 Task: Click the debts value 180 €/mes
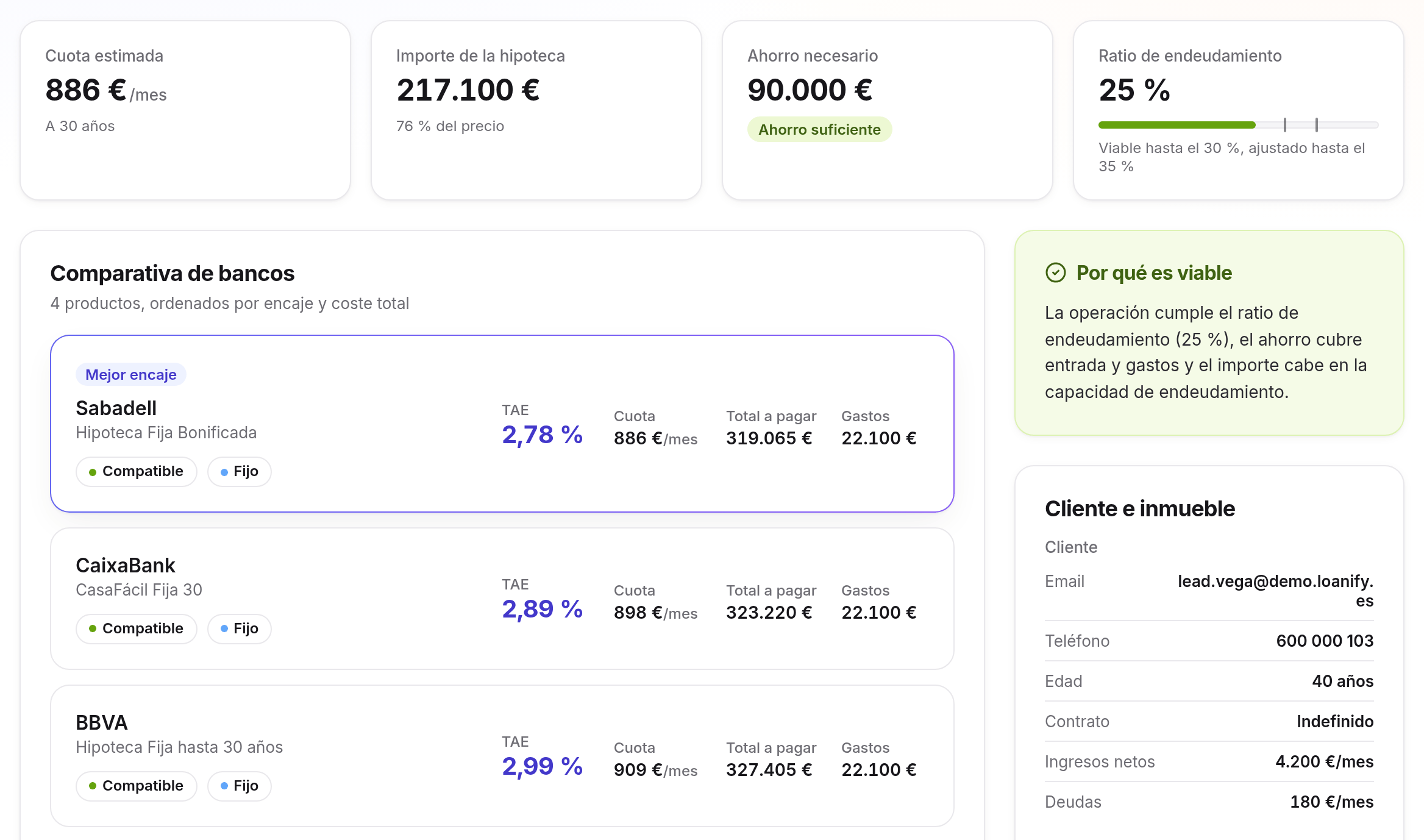point(1332,802)
